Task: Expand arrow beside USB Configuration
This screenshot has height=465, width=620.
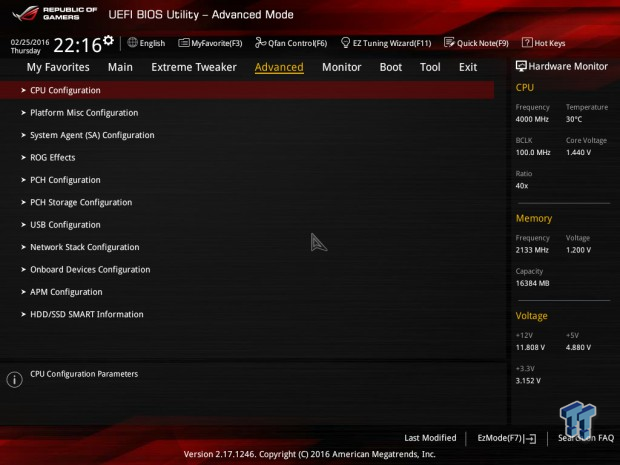Action: (x=23, y=225)
